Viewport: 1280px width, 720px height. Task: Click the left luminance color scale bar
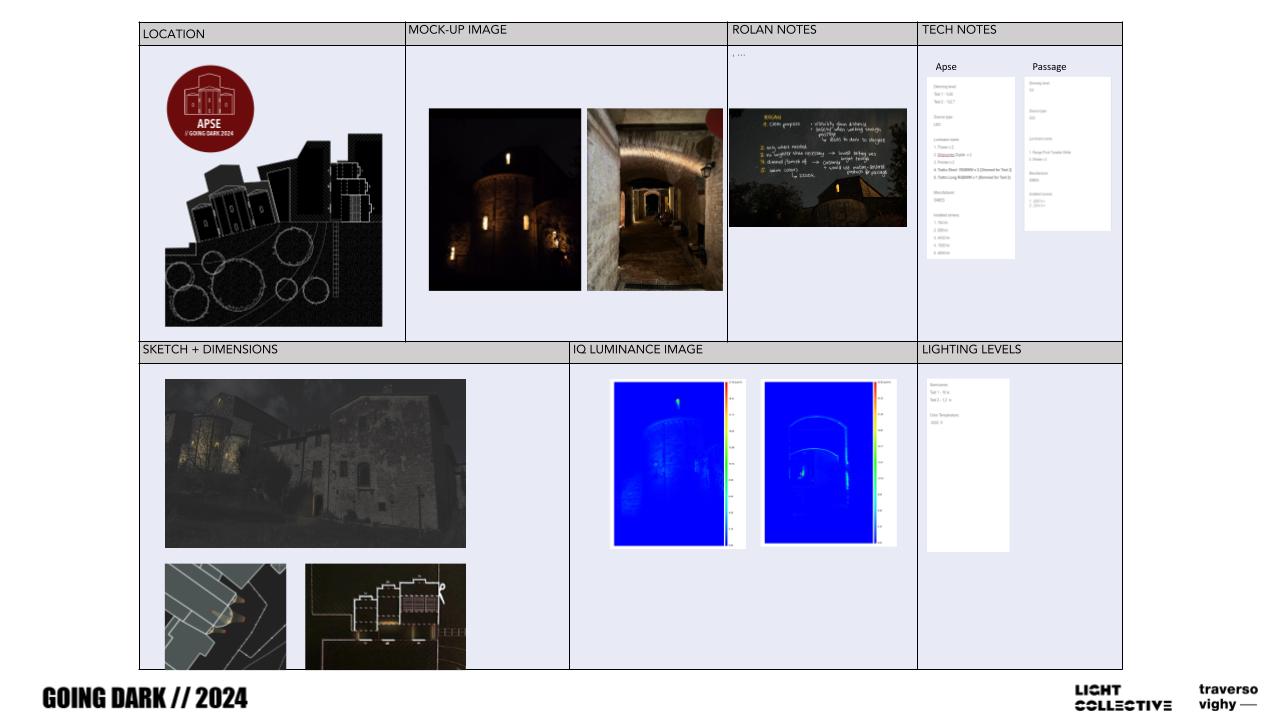coord(727,464)
